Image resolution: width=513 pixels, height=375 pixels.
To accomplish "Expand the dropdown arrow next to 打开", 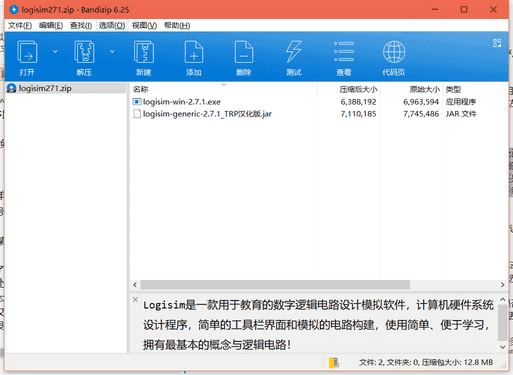I will click(55, 51).
